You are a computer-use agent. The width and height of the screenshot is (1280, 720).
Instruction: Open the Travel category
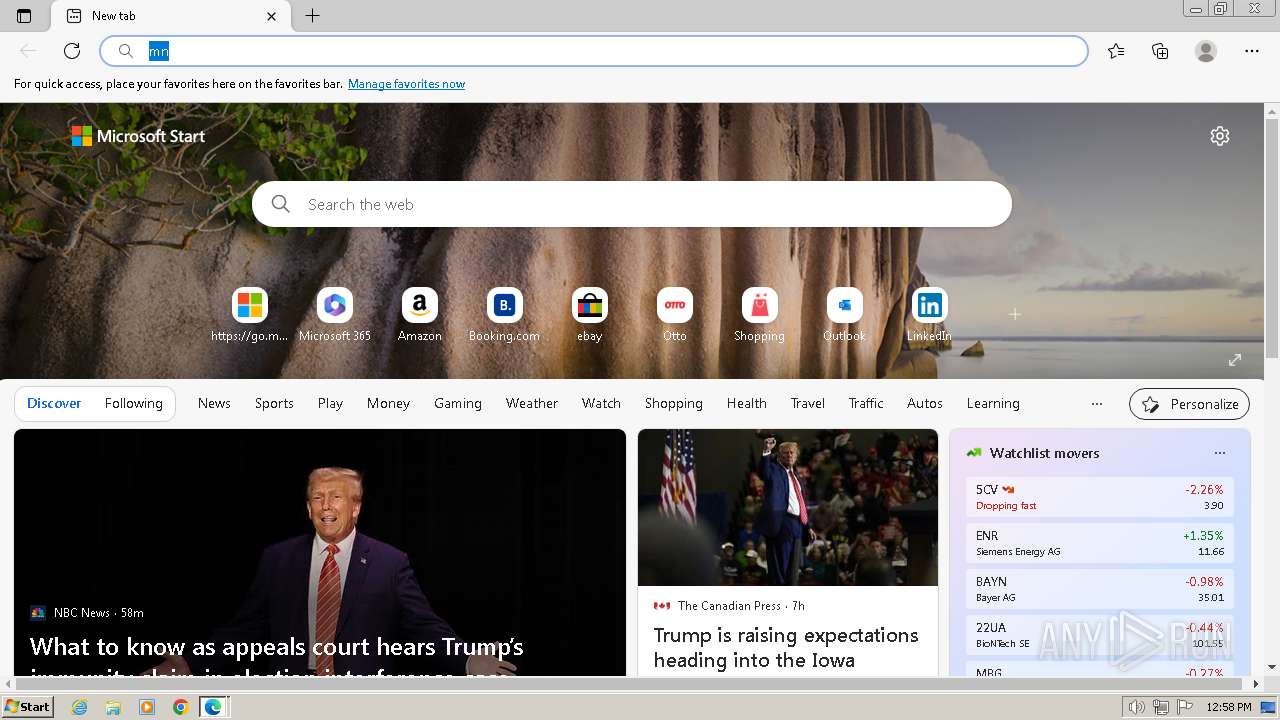click(808, 403)
